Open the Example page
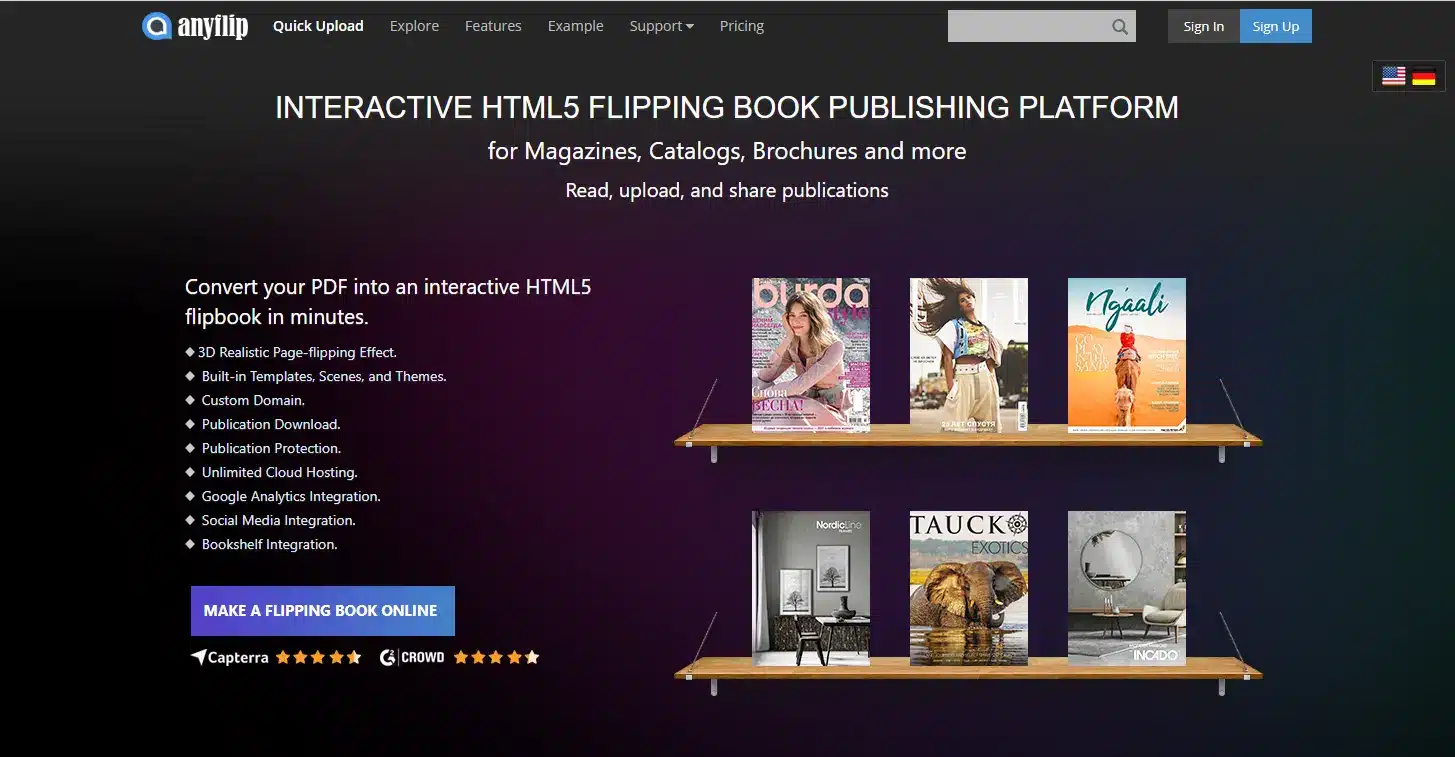This screenshot has height=757, width=1455. [x=575, y=26]
